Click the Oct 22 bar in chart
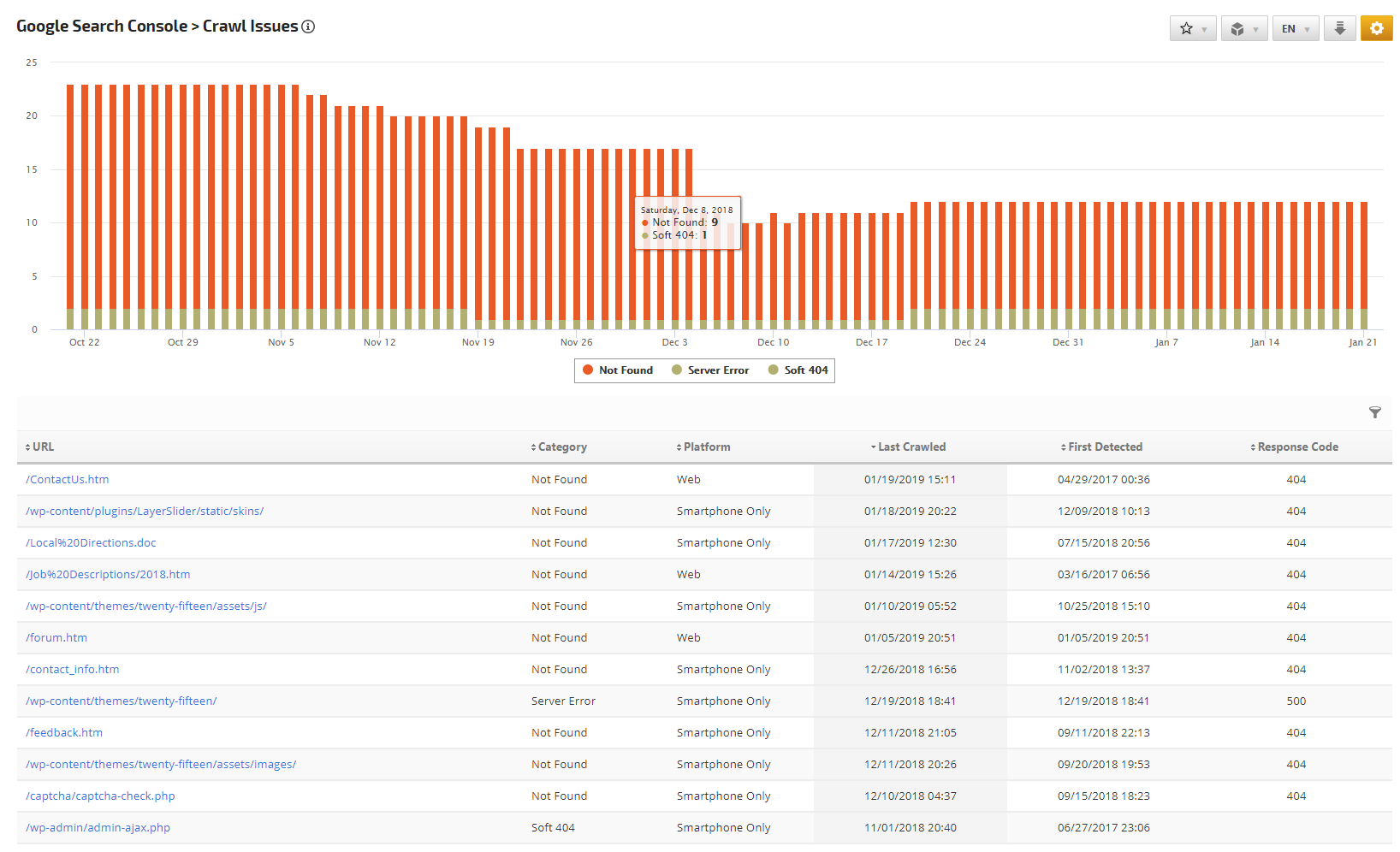1400x852 pixels. (85, 205)
